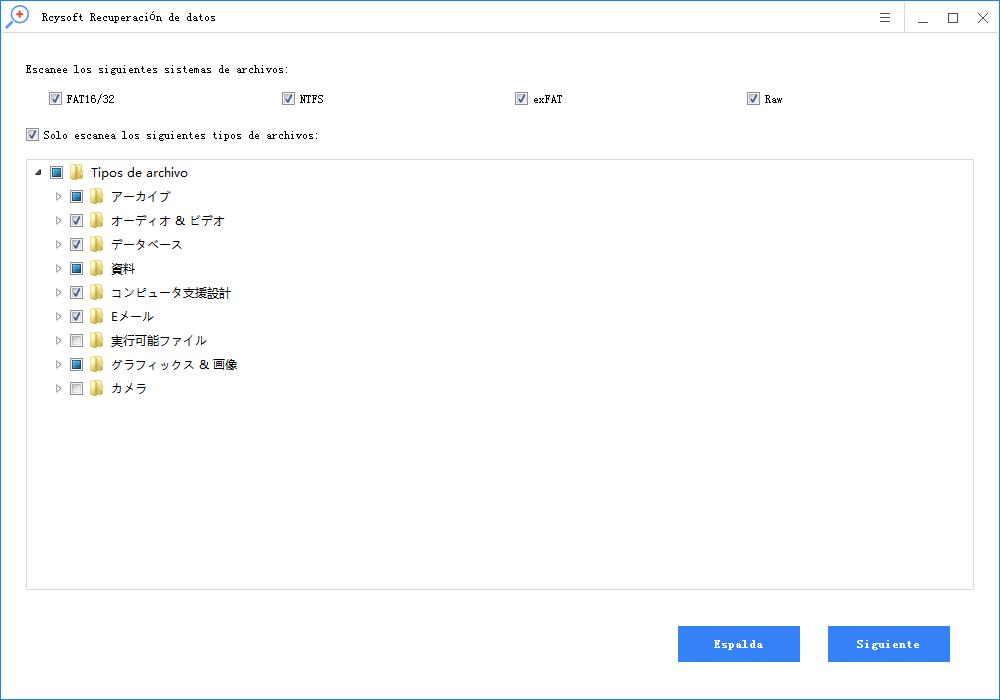Screen dimensions: 1000x700
Task: Click the オーディオ & ビデオ folder icon
Action: click(96, 221)
